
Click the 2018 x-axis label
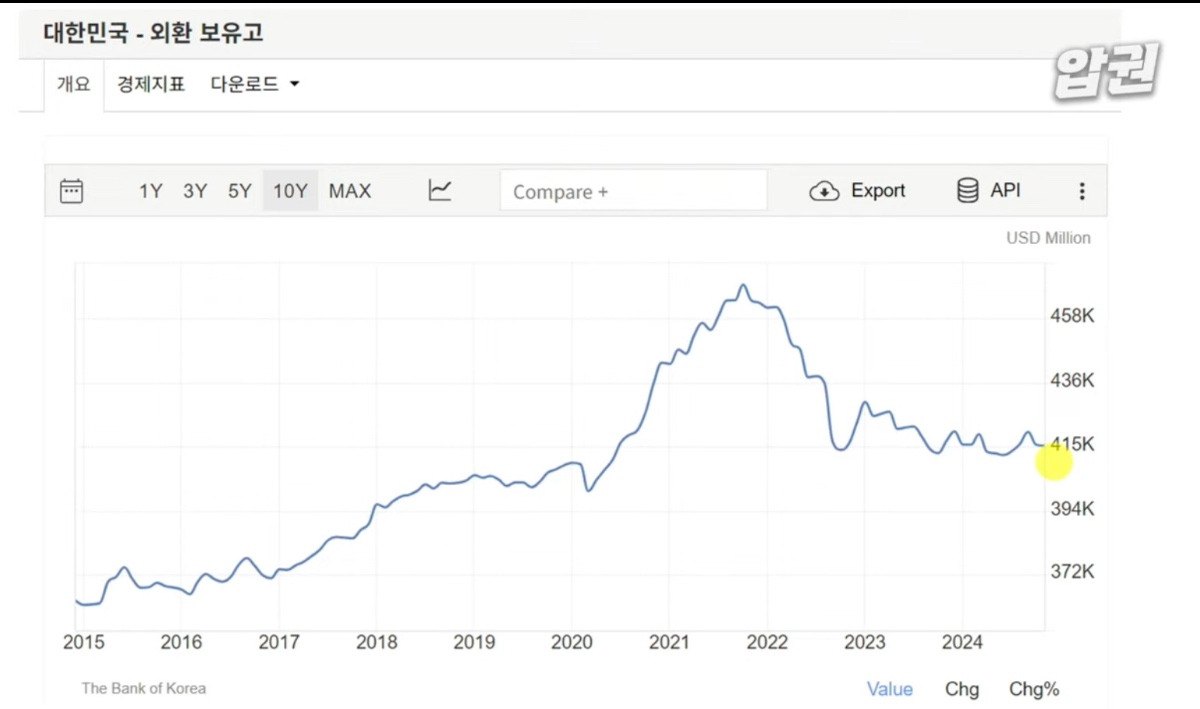coord(377,642)
